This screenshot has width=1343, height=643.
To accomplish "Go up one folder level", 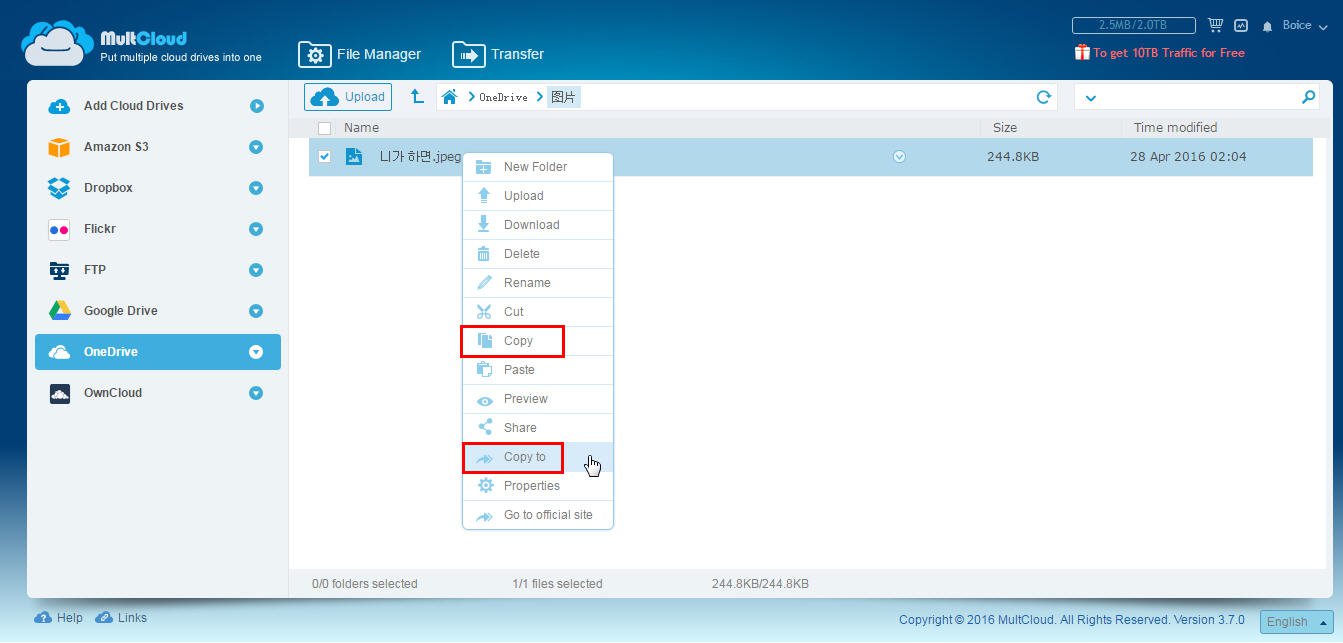I will pos(417,97).
